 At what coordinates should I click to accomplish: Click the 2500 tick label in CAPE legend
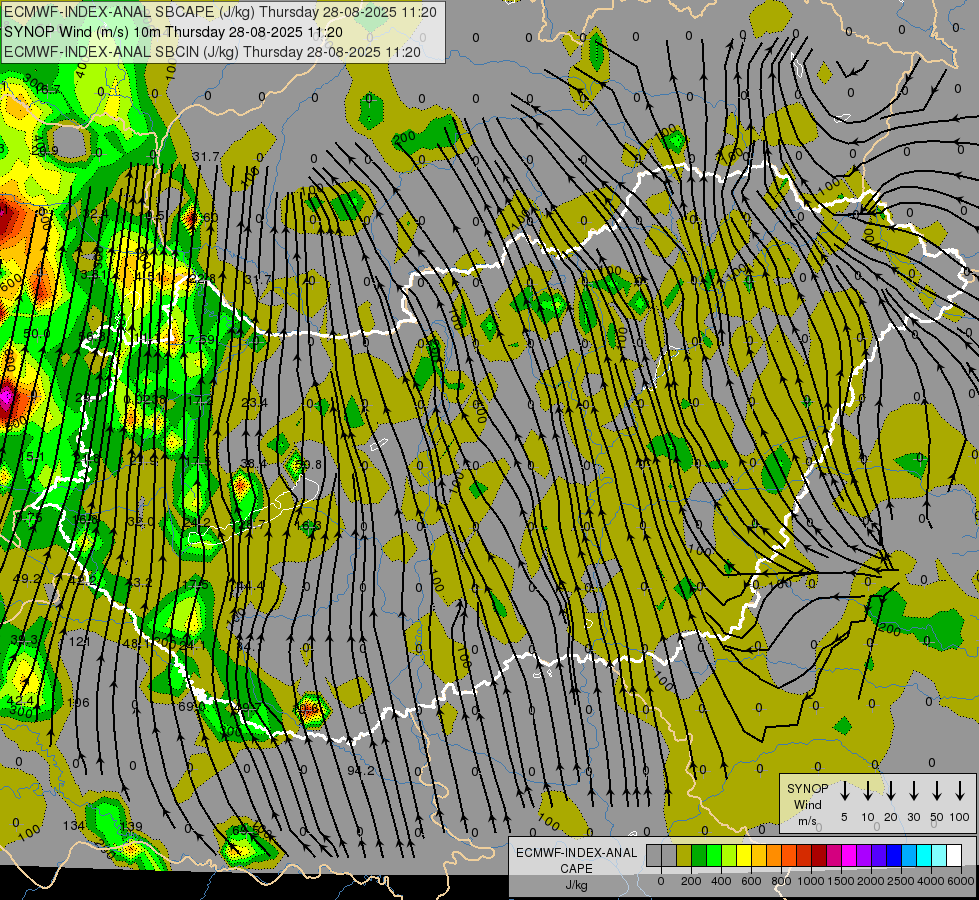pyautogui.click(x=901, y=881)
